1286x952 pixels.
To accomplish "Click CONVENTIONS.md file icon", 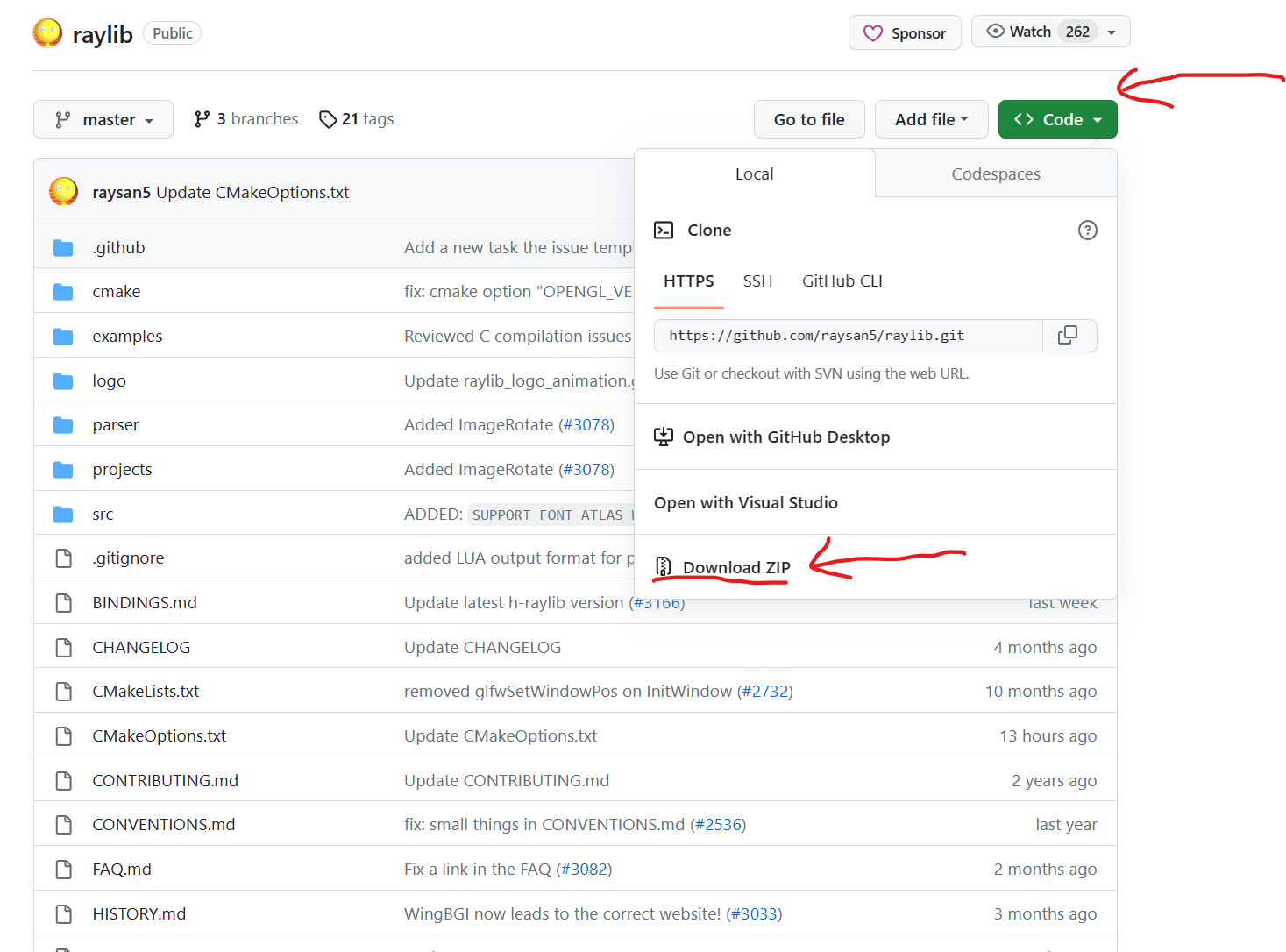I will point(63,825).
